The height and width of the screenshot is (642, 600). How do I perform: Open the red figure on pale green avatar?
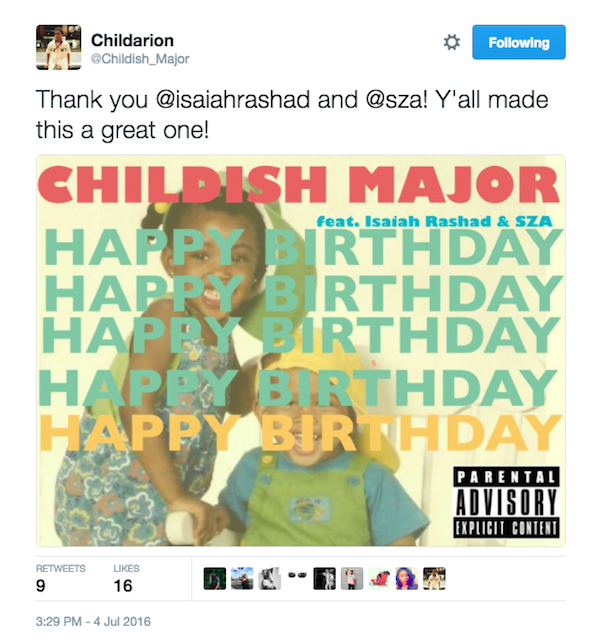coord(379,579)
